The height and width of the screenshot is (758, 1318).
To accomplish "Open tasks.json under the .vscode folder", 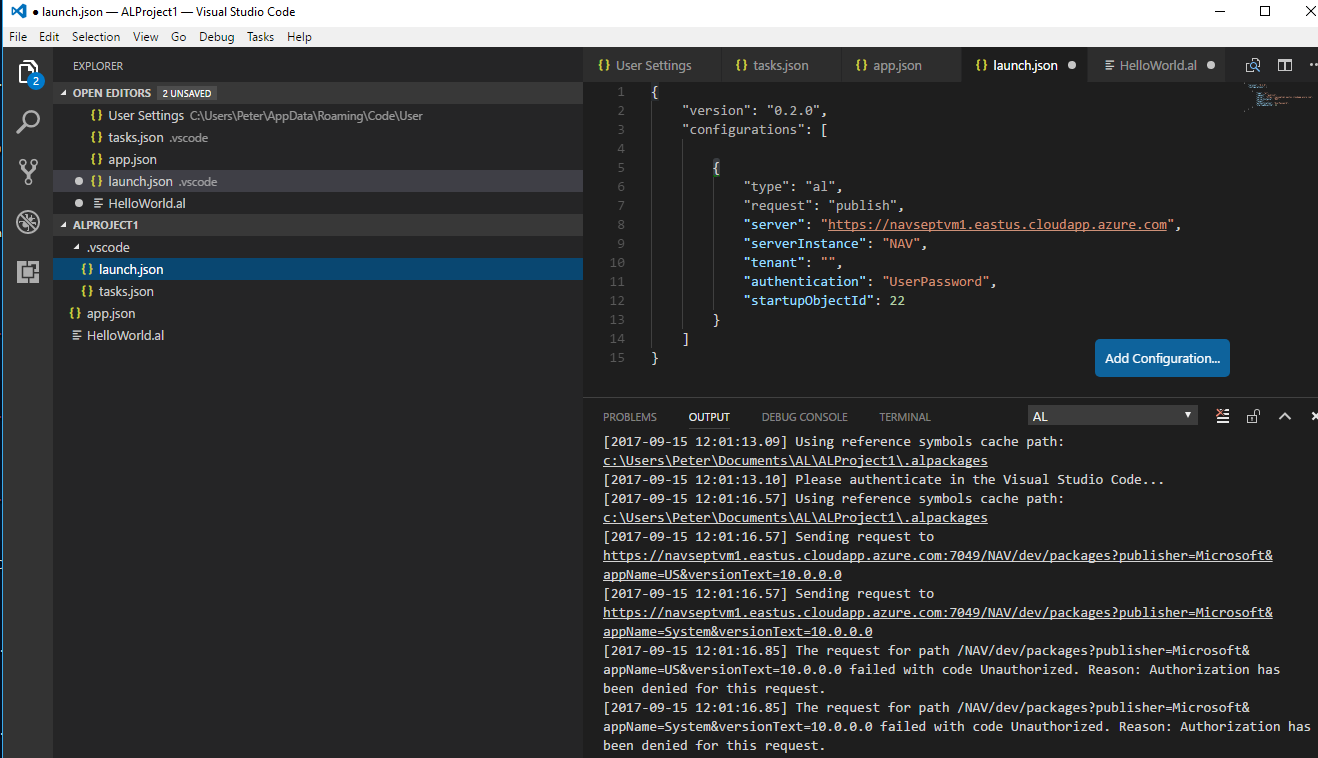I will click(318, 291).
